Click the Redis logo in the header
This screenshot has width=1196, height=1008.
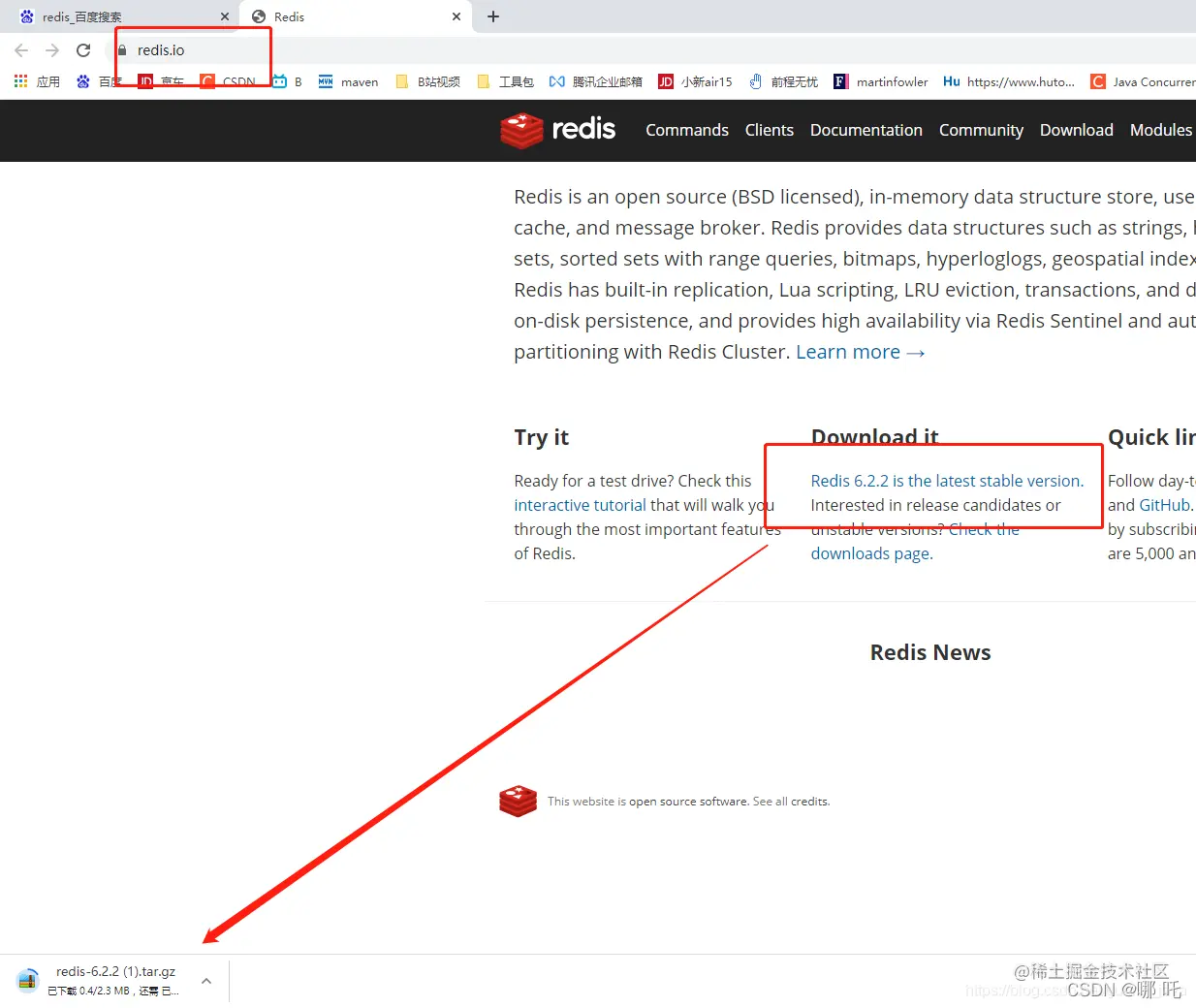pos(558,130)
